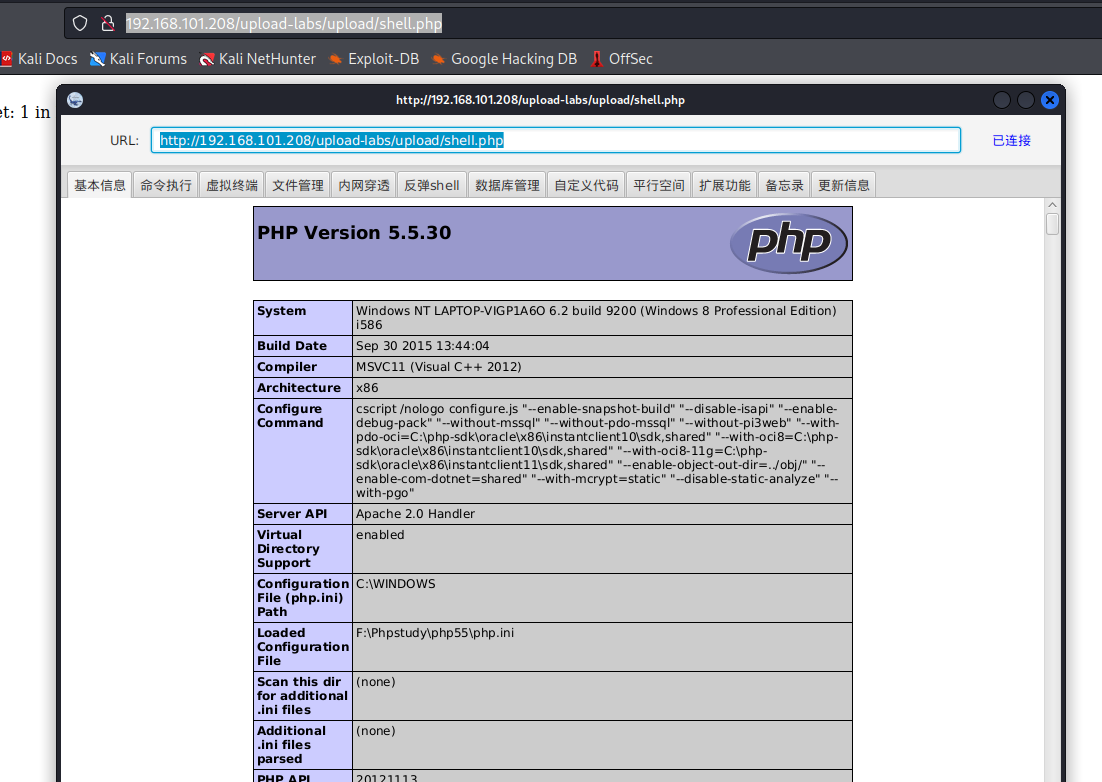
Task: Switch to the 备忘录 tab
Action: point(784,185)
